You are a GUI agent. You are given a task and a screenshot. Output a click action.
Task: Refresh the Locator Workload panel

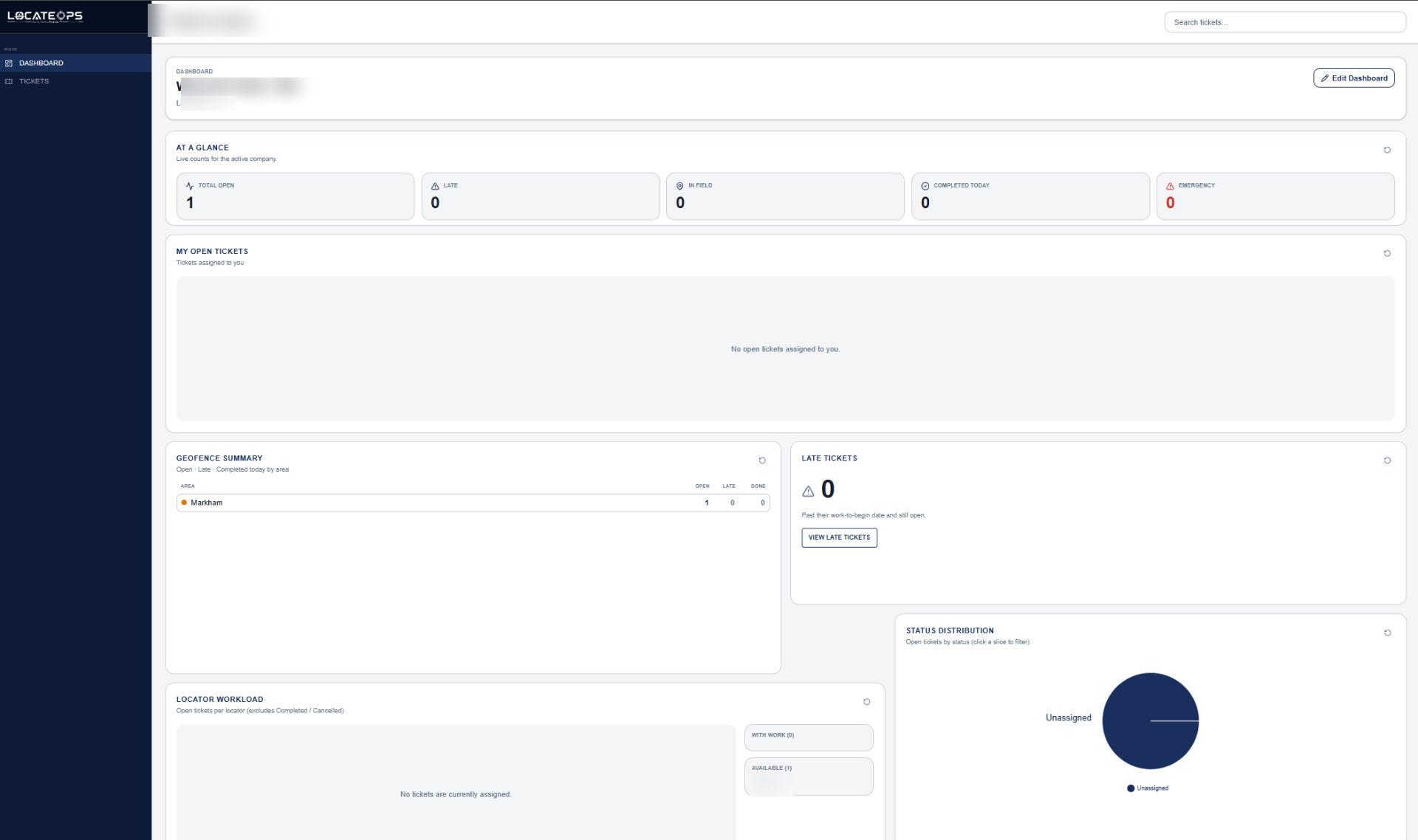pos(866,702)
